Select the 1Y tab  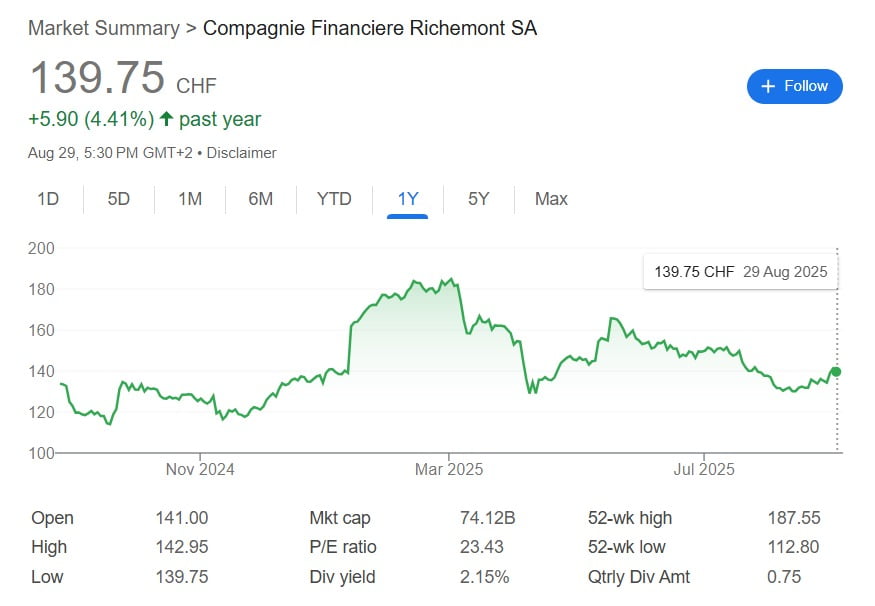(407, 199)
